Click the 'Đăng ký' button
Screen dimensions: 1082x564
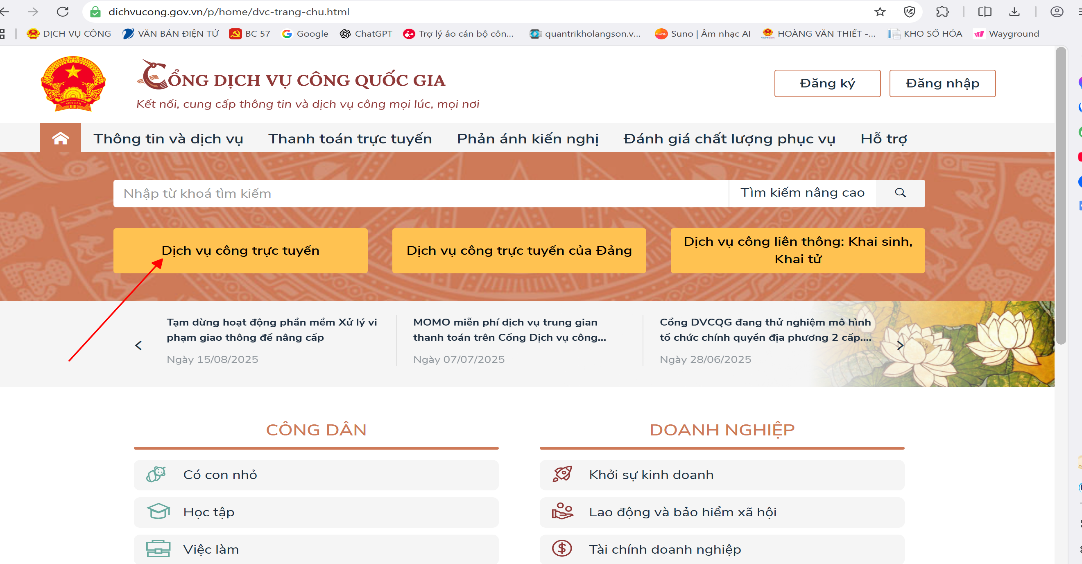tap(827, 83)
